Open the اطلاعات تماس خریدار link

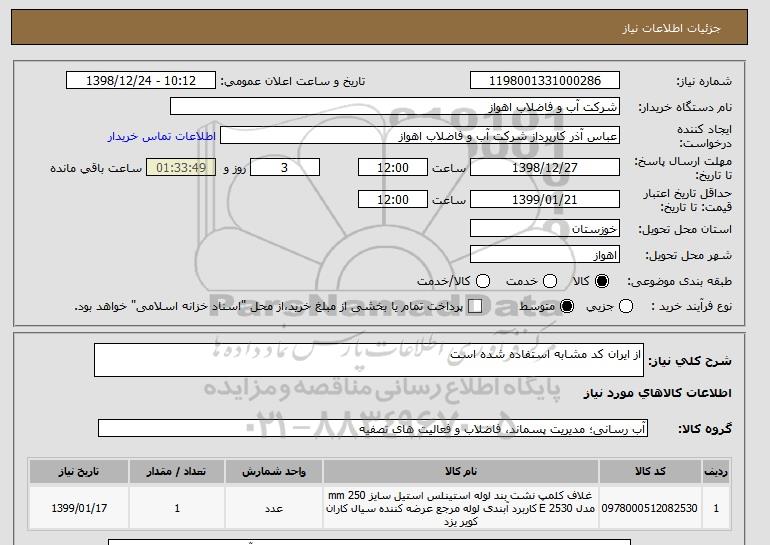[162, 136]
